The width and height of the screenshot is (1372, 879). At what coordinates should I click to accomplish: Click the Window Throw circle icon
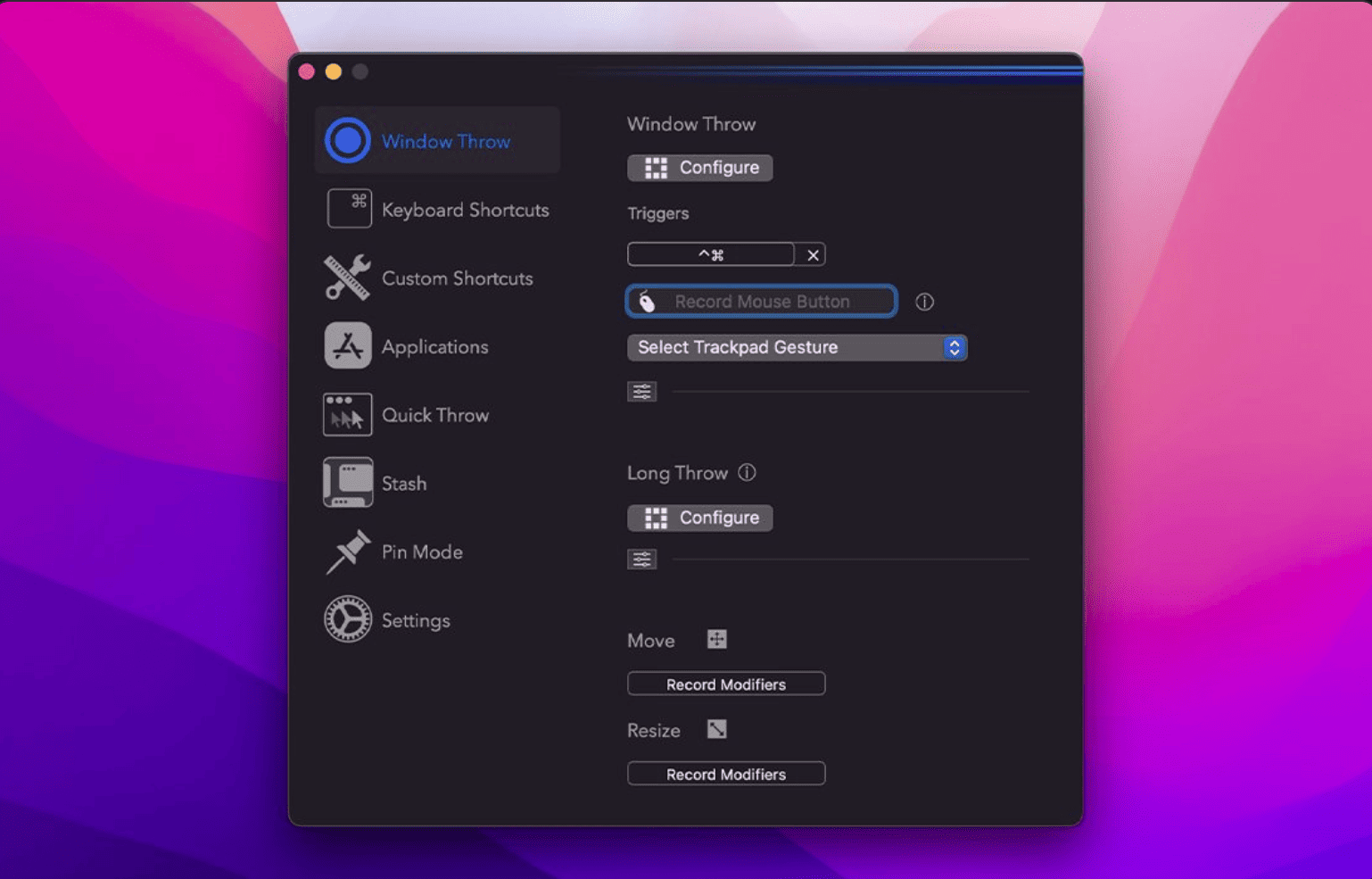[347, 140]
